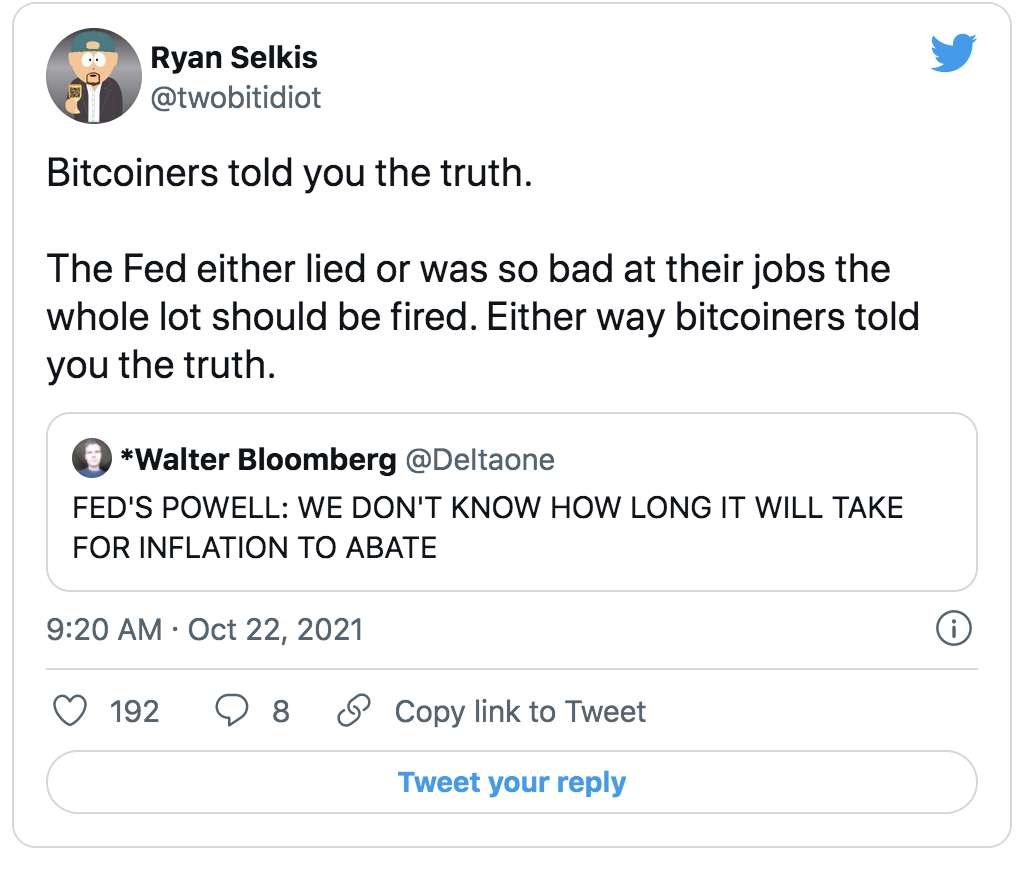The height and width of the screenshot is (874, 1030).
Task: Open the Twitter info circle icon
Action: [953, 629]
